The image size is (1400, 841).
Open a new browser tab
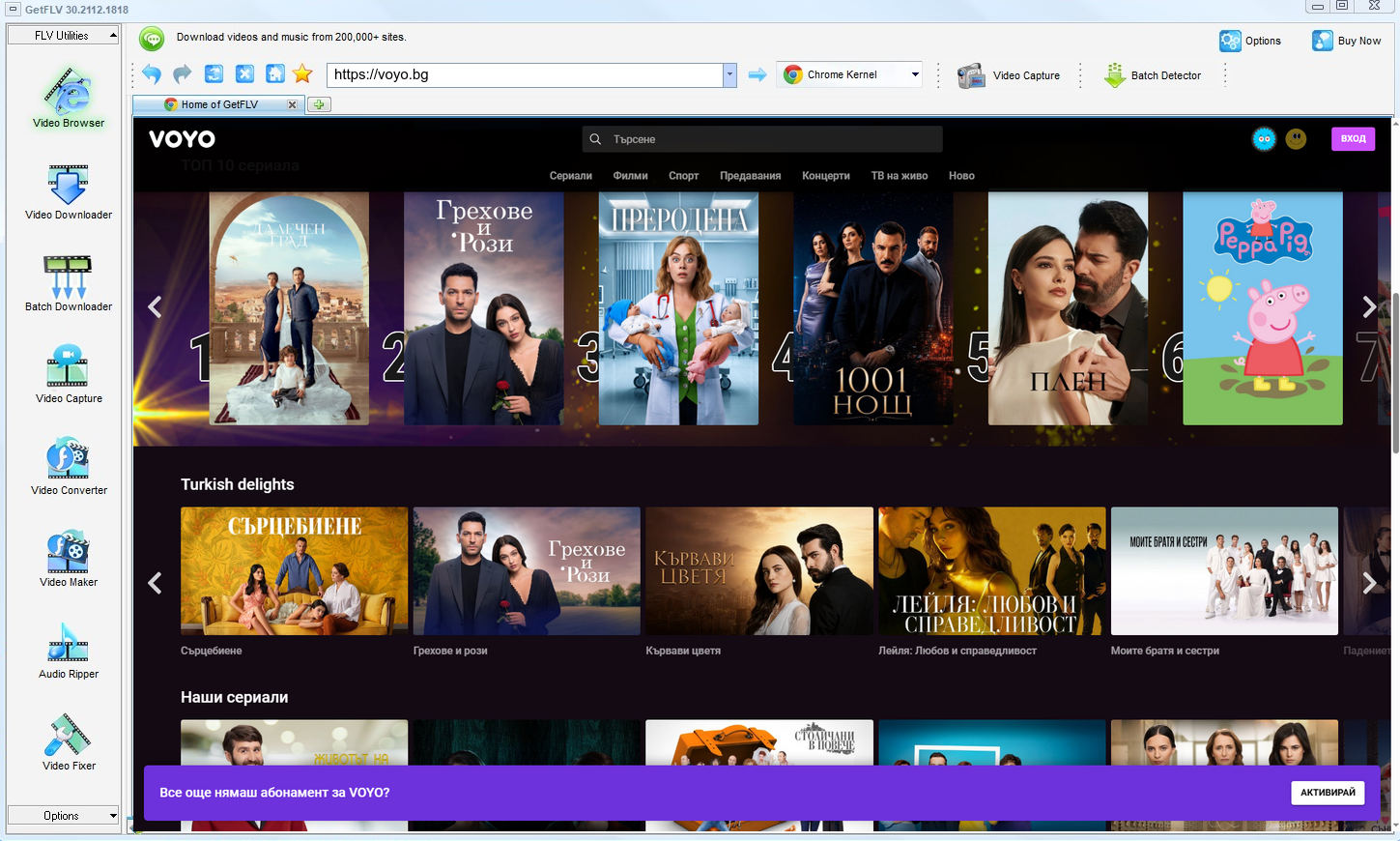click(319, 104)
